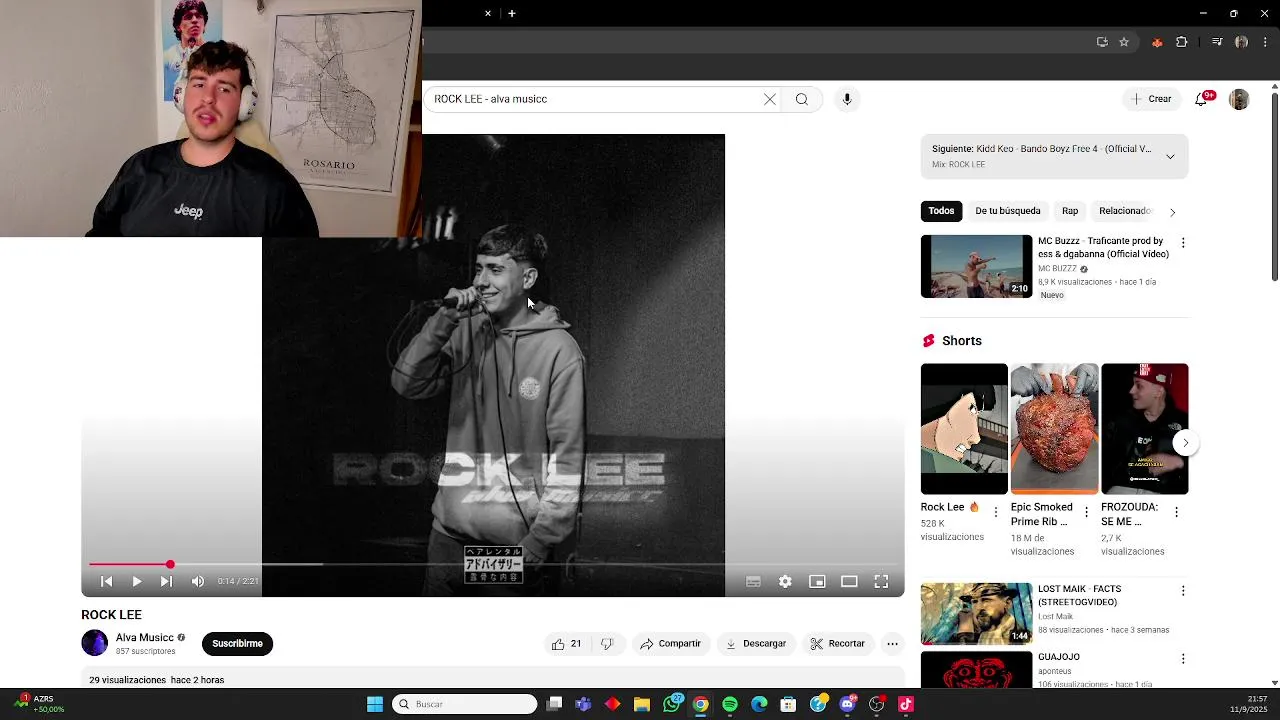Screen dimensions: 1280x720
Task: Click the taskbar Buscar search box
Action: (x=465, y=704)
